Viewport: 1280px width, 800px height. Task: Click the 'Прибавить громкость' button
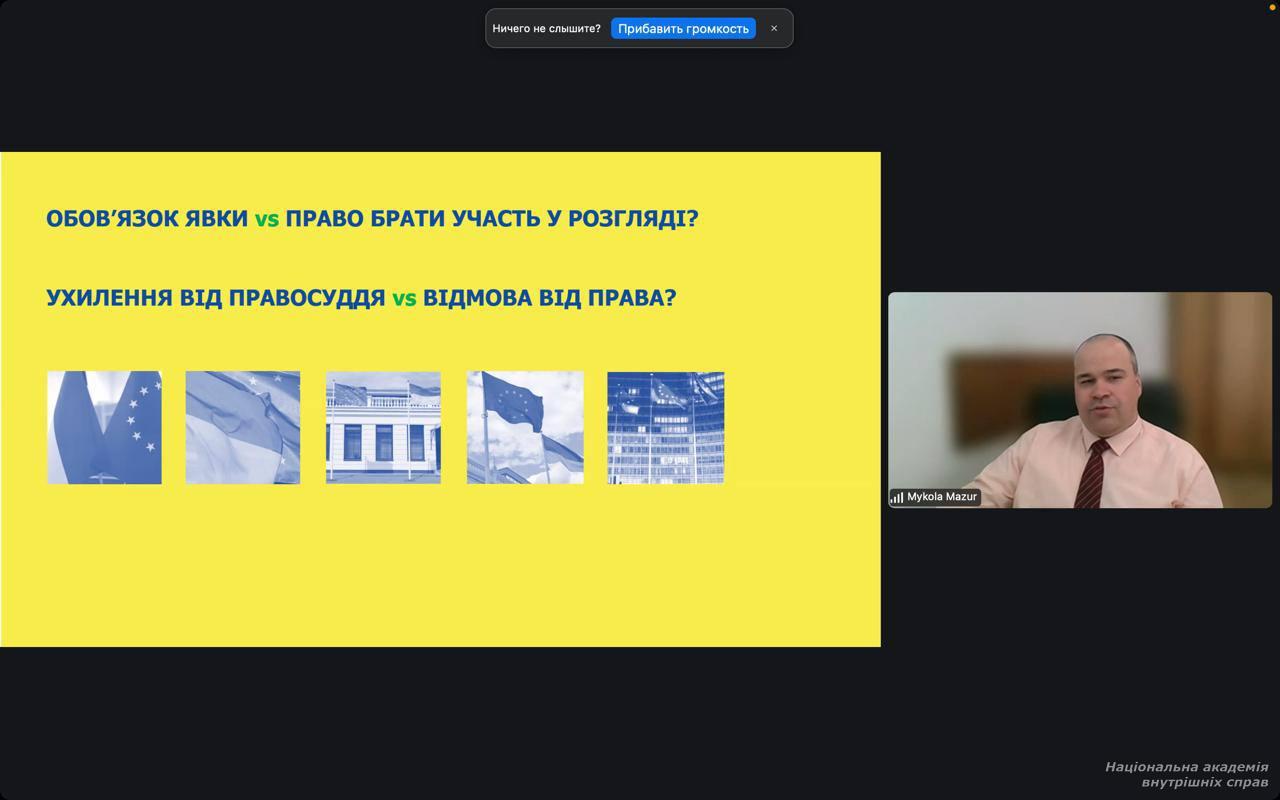(x=683, y=28)
